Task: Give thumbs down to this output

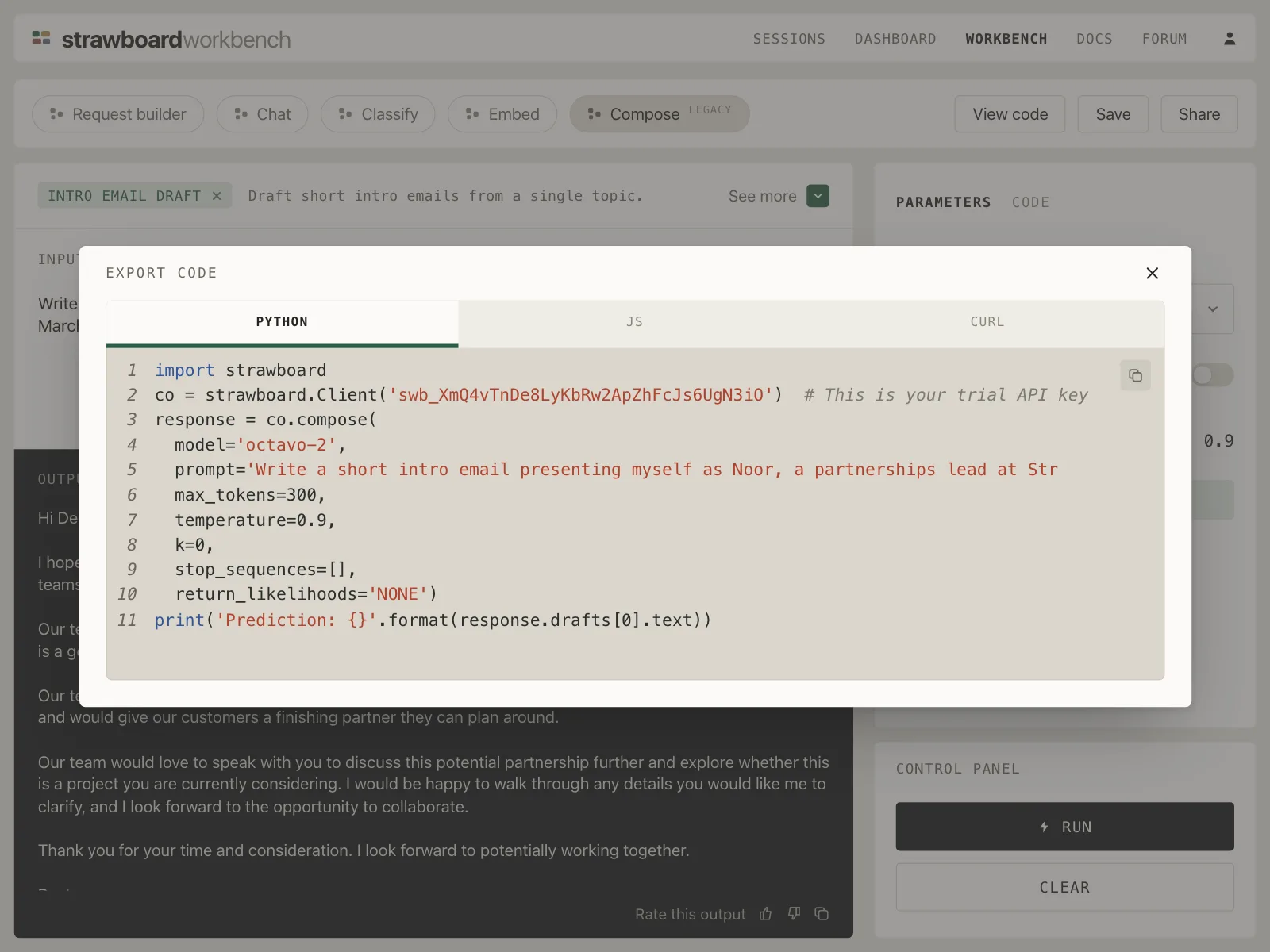Action: (x=794, y=914)
